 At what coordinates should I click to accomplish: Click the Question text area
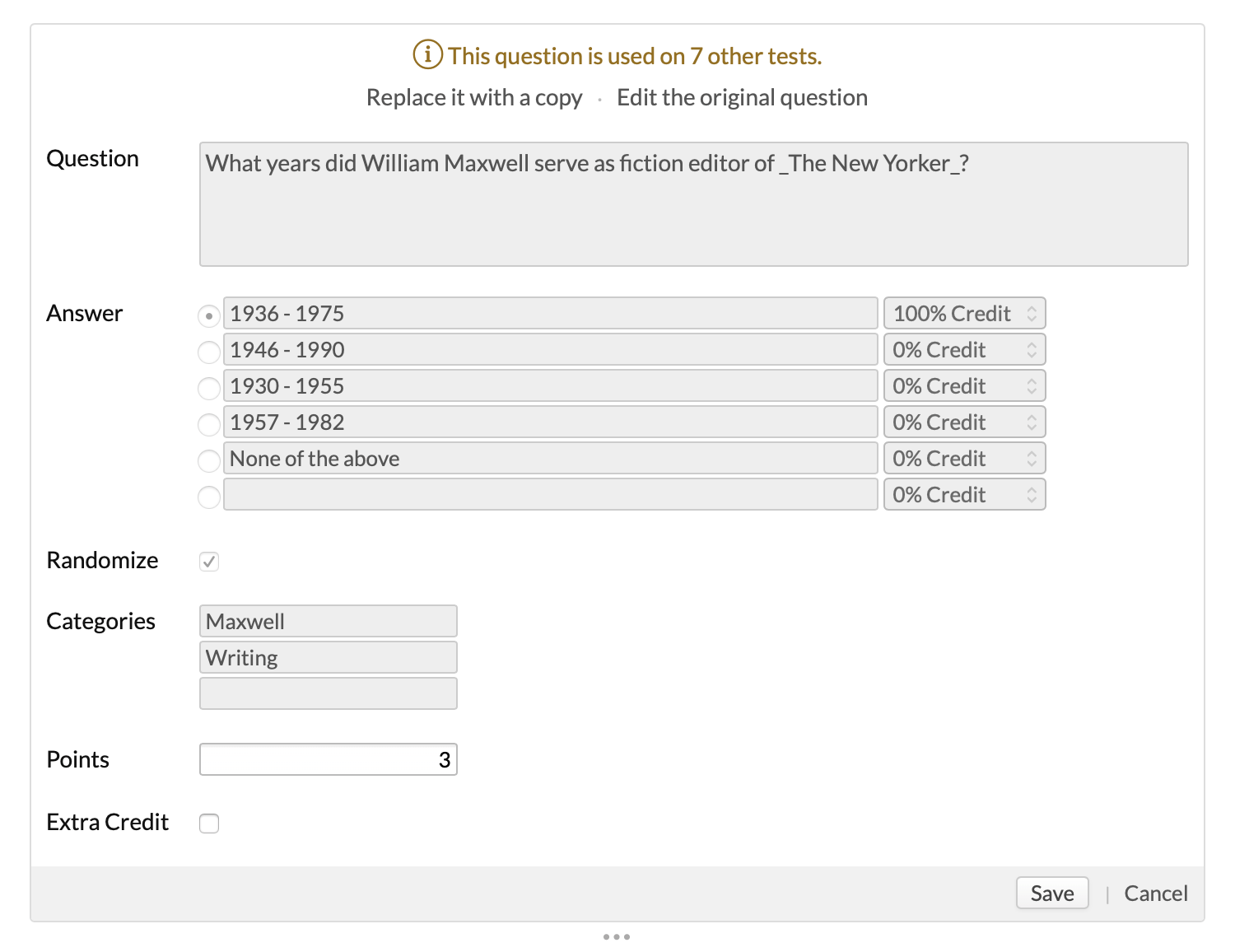[693, 204]
